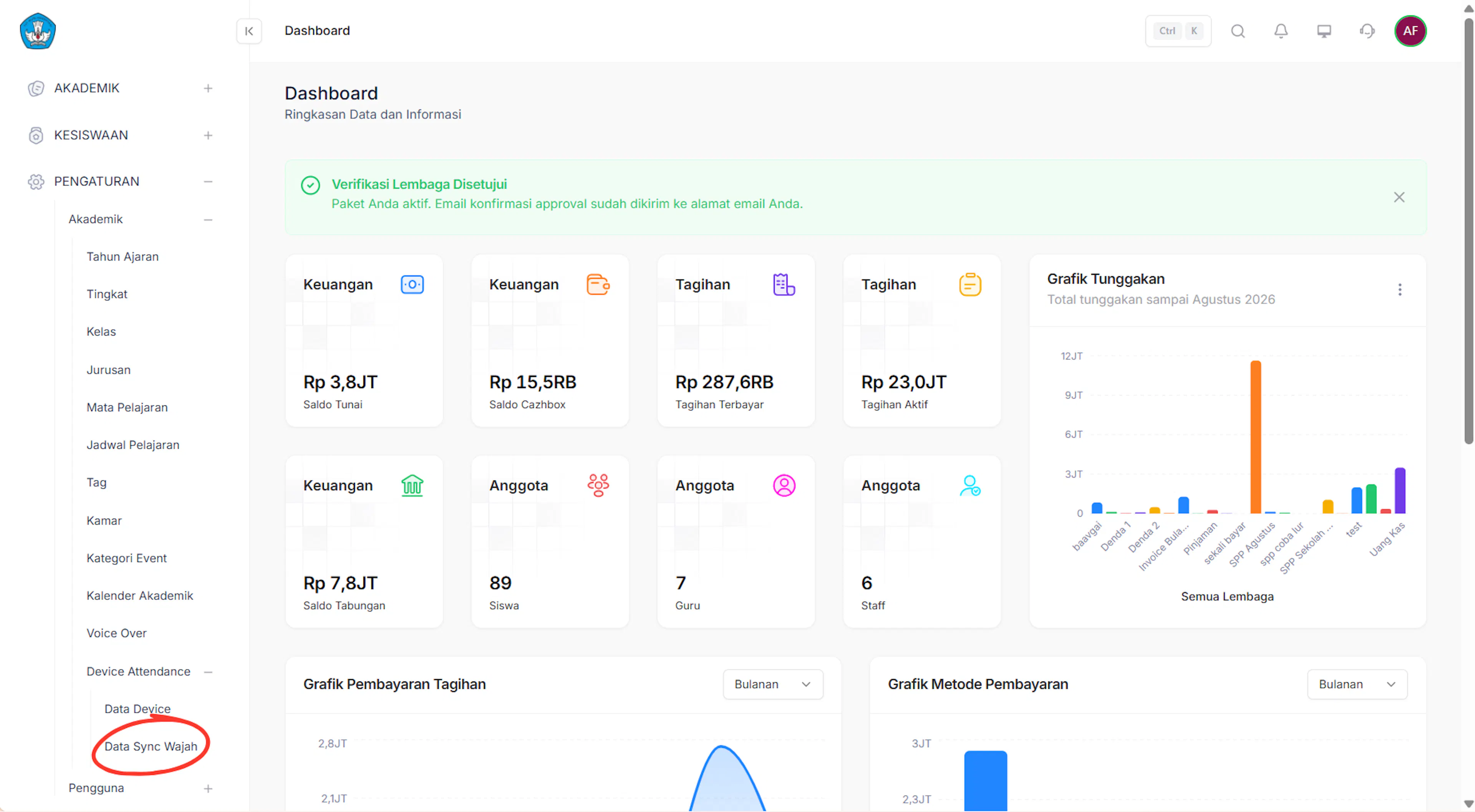Open support headset icon

pyautogui.click(x=1367, y=31)
